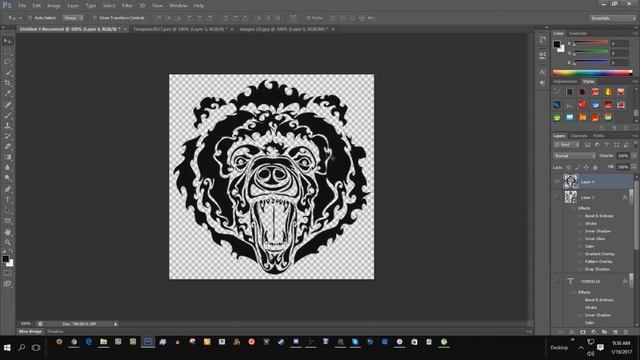
Task: Toggle Show Transform Controls checkbox
Action: click(95, 18)
